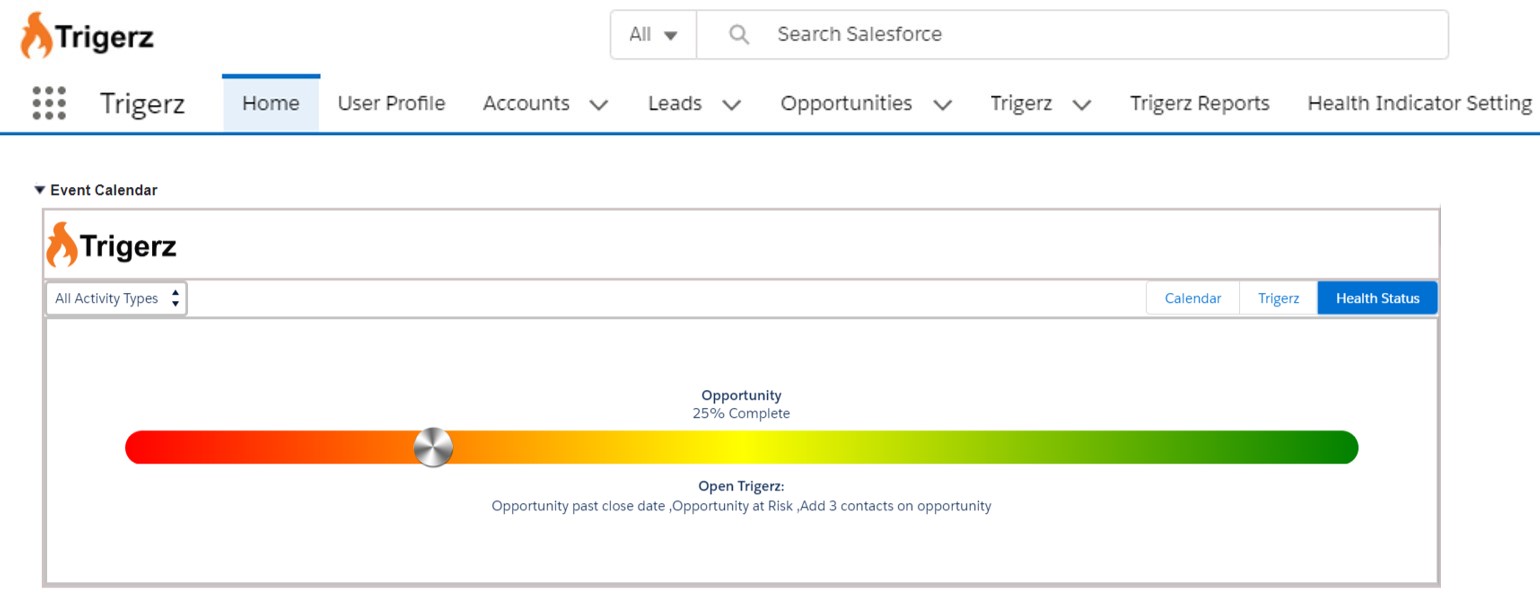
Task: Click the search magnifier icon
Action: [739, 34]
